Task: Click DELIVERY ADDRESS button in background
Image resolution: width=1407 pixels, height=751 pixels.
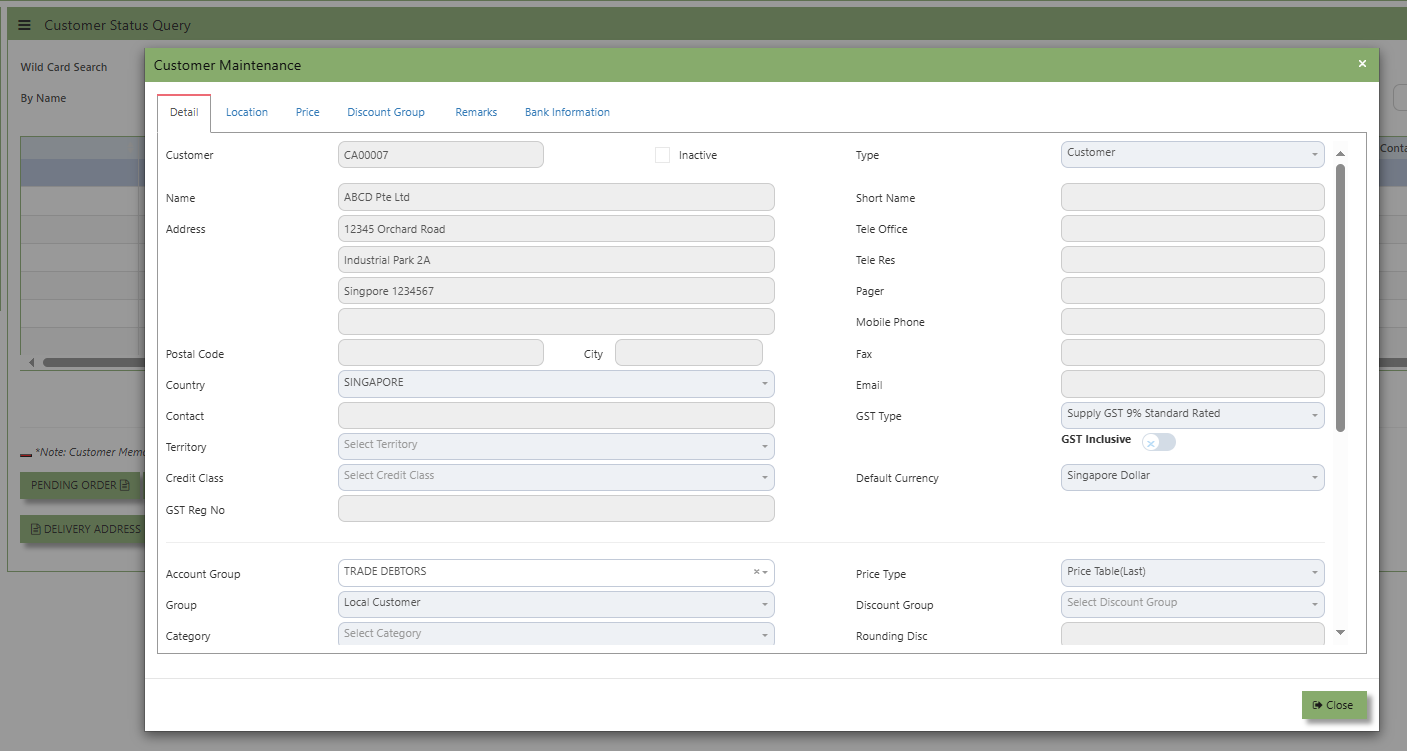Action: click(x=83, y=529)
